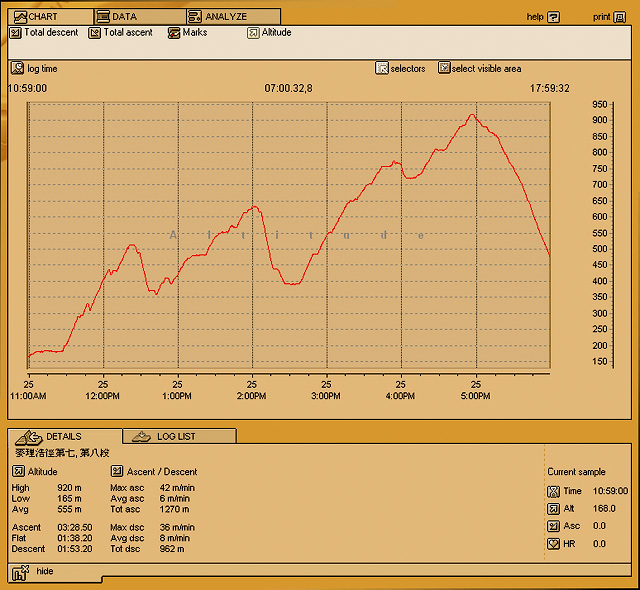The image size is (640, 590).
Task: Click the 'select visible area' label
Action: coord(487,69)
